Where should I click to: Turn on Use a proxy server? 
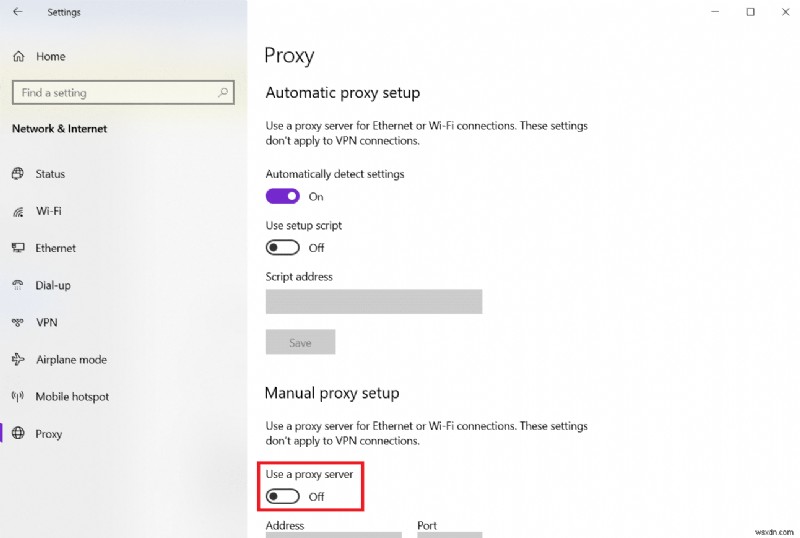[x=283, y=496]
